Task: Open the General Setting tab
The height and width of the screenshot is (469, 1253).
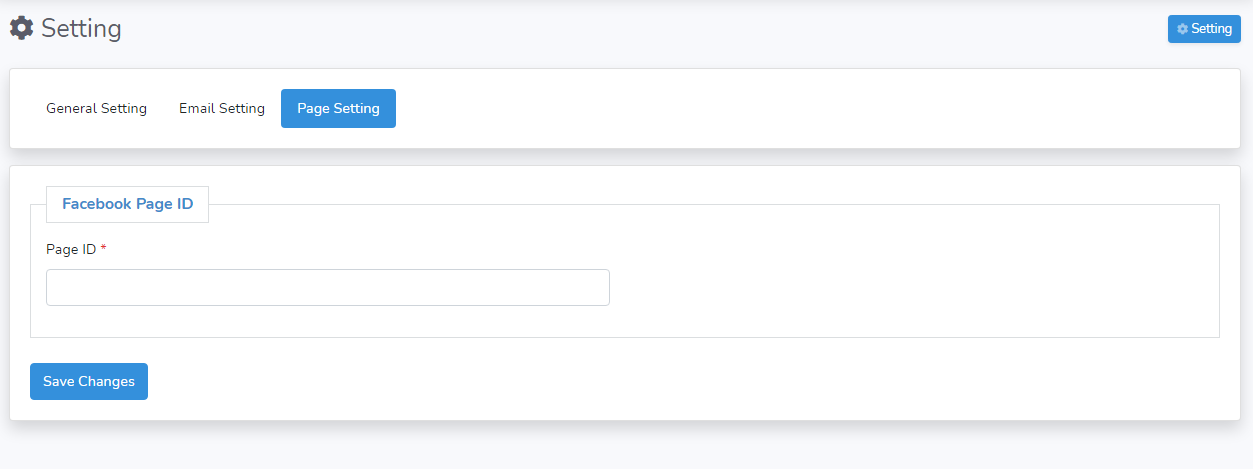Action: click(96, 109)
